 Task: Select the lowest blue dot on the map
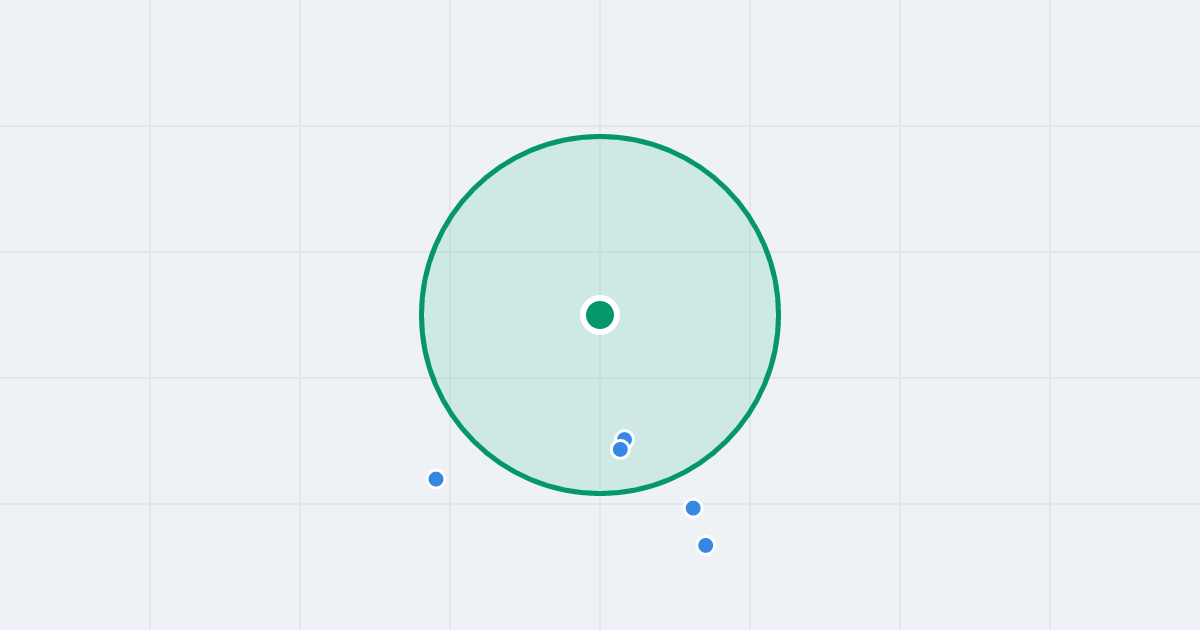coord(706,545)
